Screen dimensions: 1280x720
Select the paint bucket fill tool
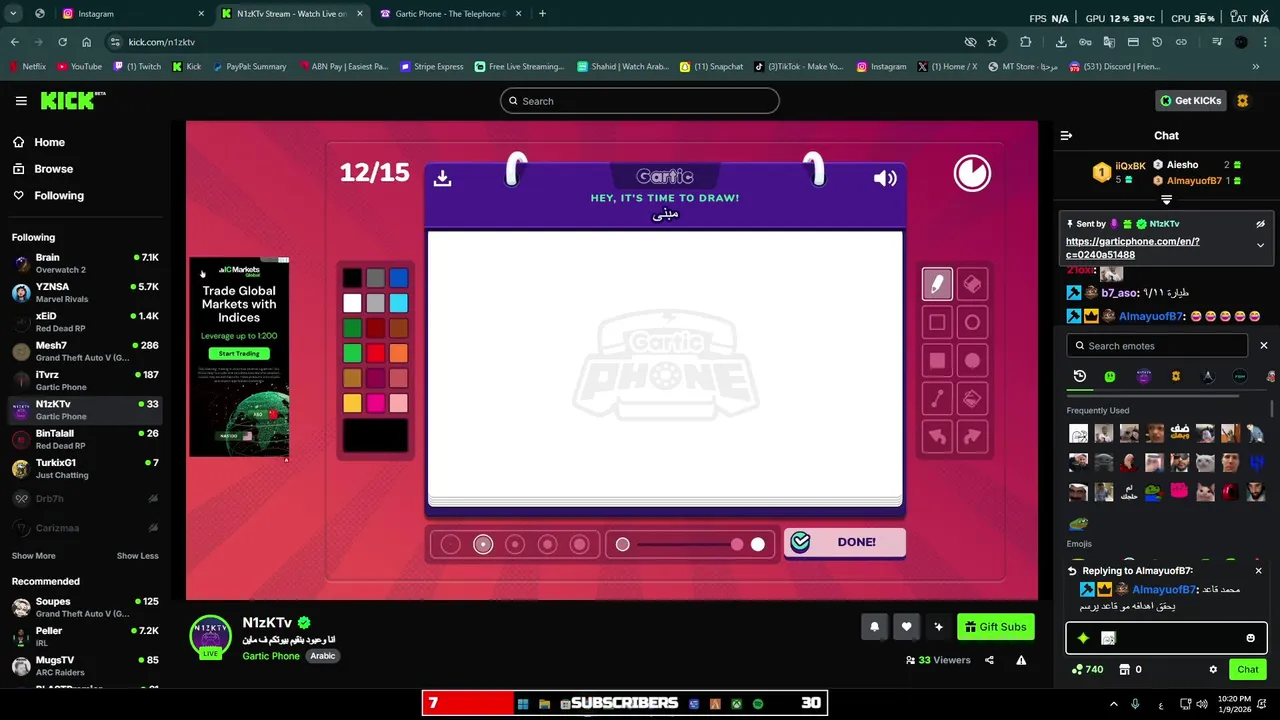click(972, 398)
